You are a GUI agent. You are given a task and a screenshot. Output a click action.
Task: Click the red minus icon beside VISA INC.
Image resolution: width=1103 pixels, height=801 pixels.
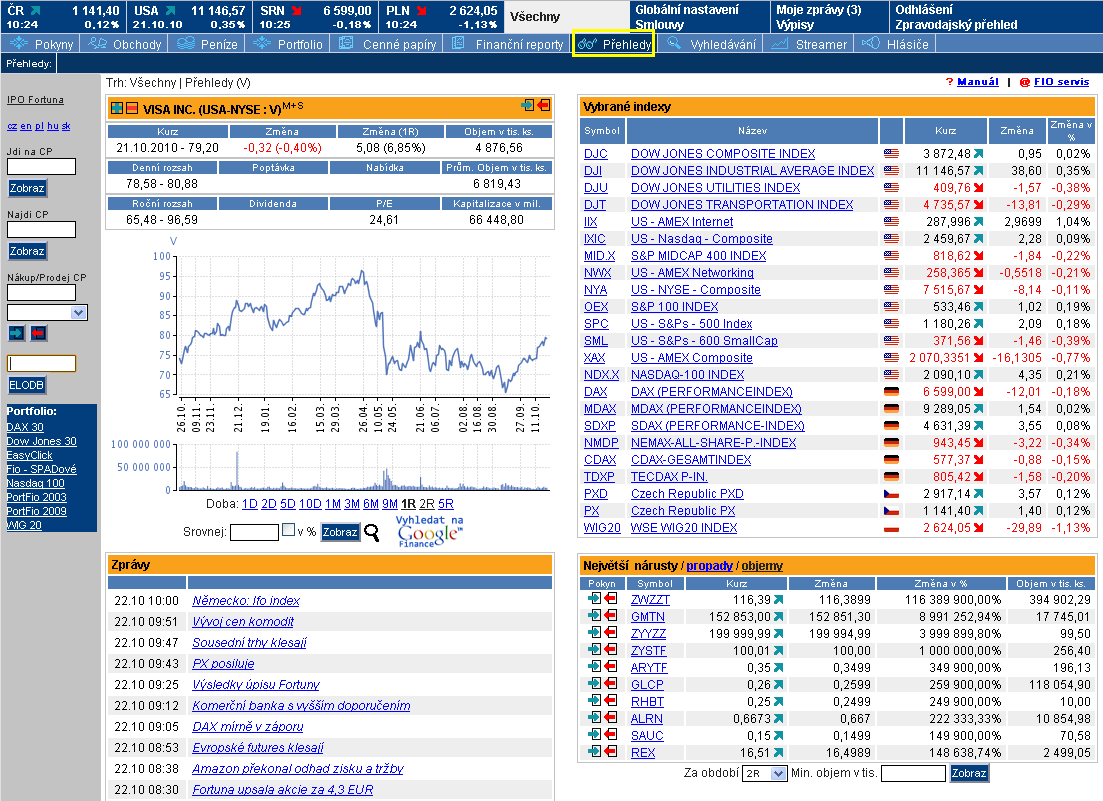click(x=132, y=108)
